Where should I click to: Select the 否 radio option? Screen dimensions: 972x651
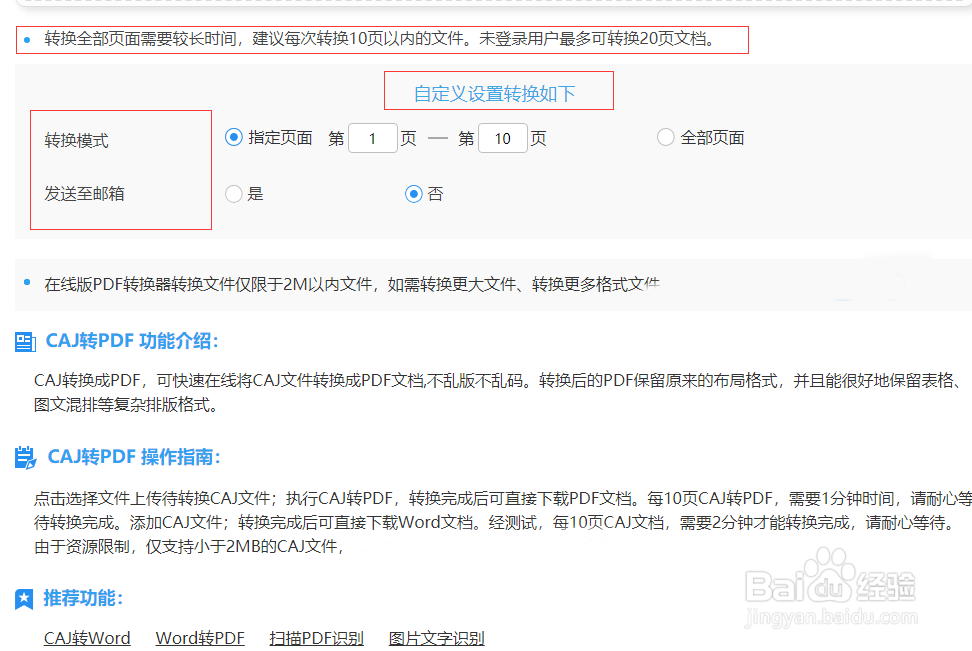pos(414,193)
